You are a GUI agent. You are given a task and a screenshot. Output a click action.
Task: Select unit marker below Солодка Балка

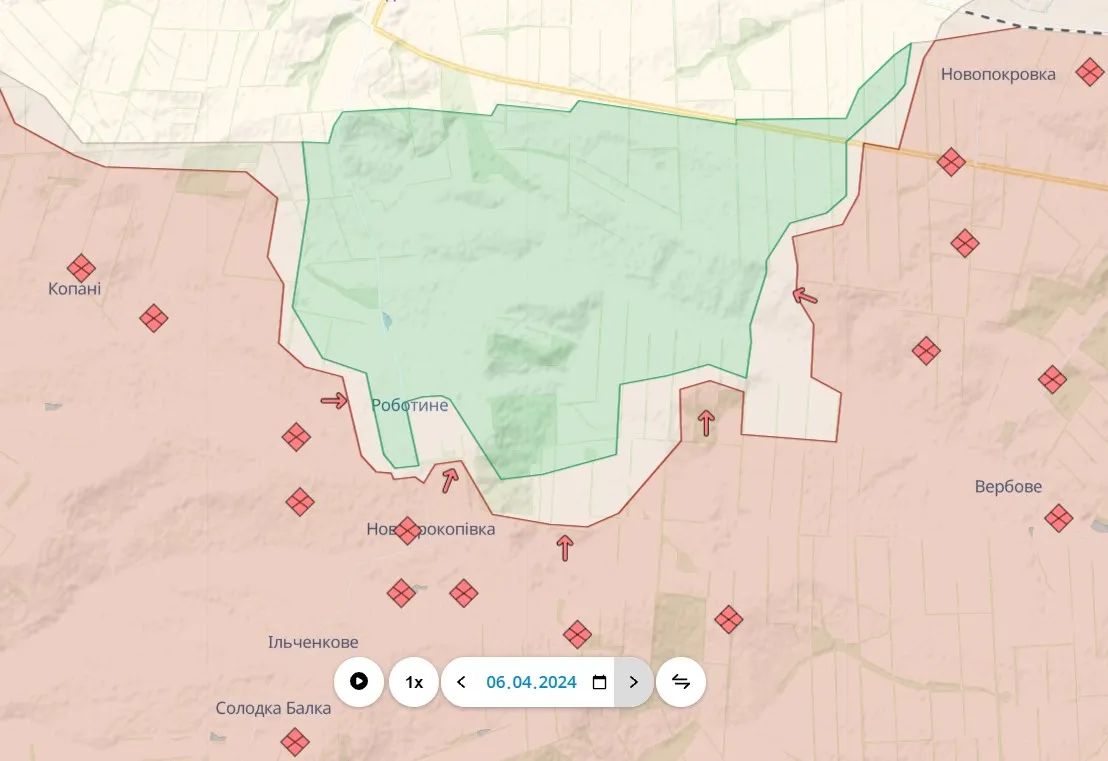pos(294,741)
